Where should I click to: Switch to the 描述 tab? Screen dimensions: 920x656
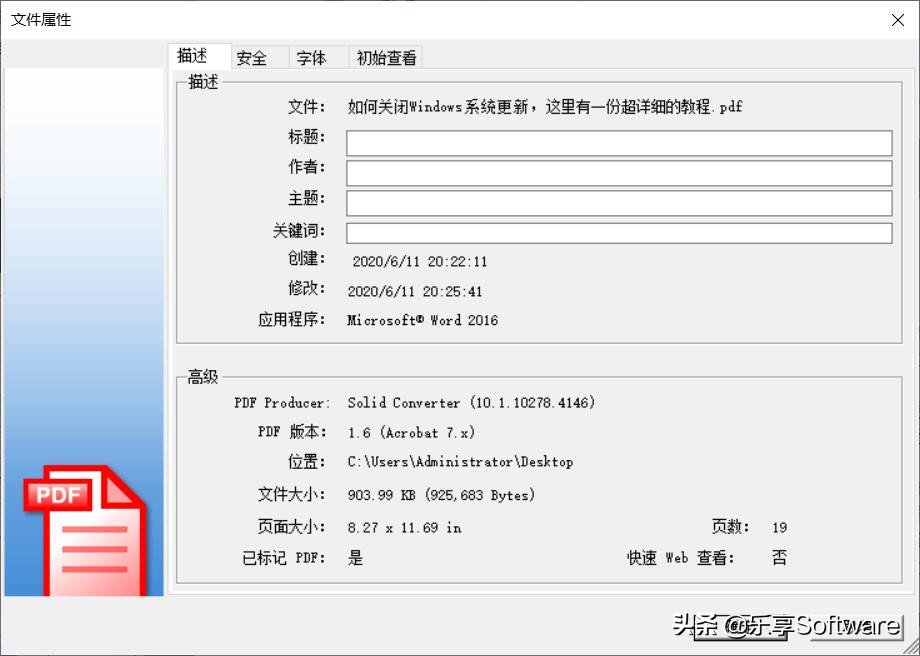coord(199,56)
